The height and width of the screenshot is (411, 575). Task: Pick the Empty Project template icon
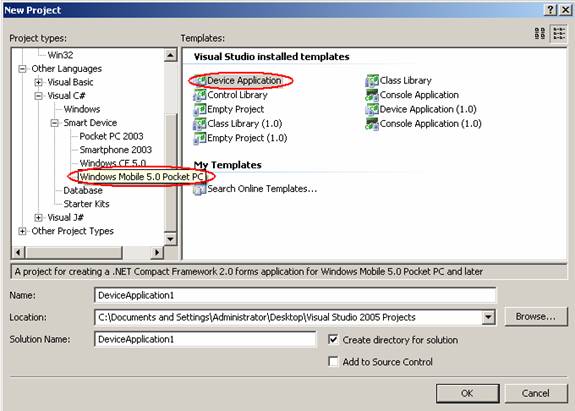pos(200,109)
